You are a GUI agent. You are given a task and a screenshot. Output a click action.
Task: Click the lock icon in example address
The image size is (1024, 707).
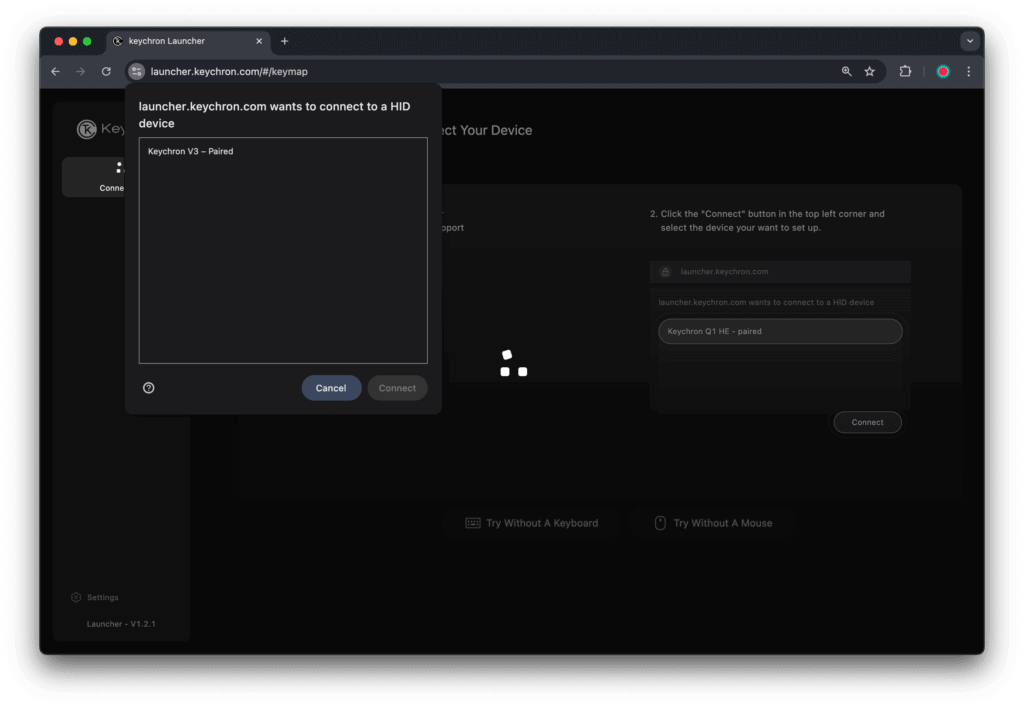pos(665,272)
